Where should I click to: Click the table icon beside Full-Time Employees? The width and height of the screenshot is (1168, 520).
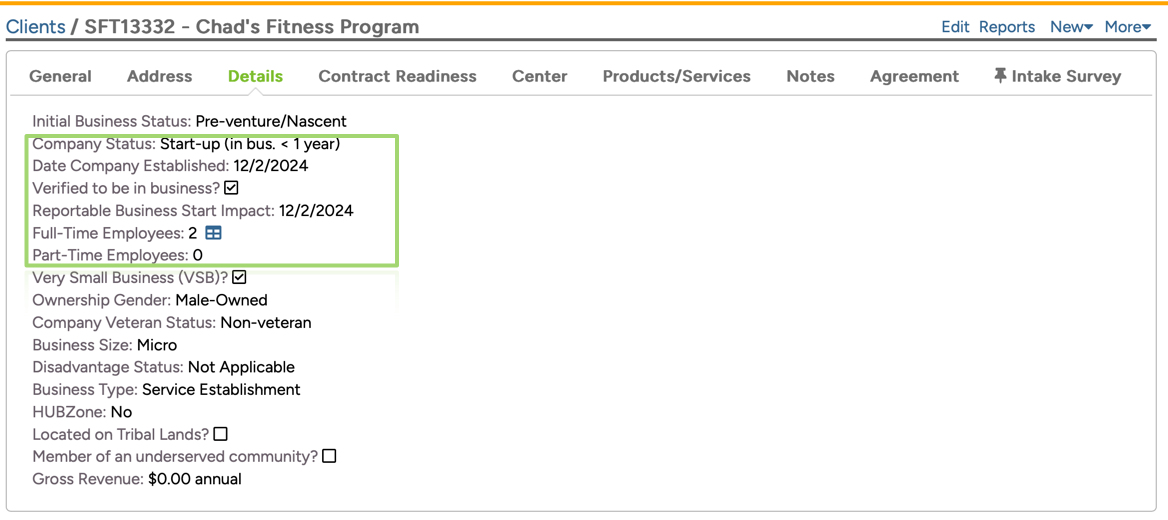213,233
